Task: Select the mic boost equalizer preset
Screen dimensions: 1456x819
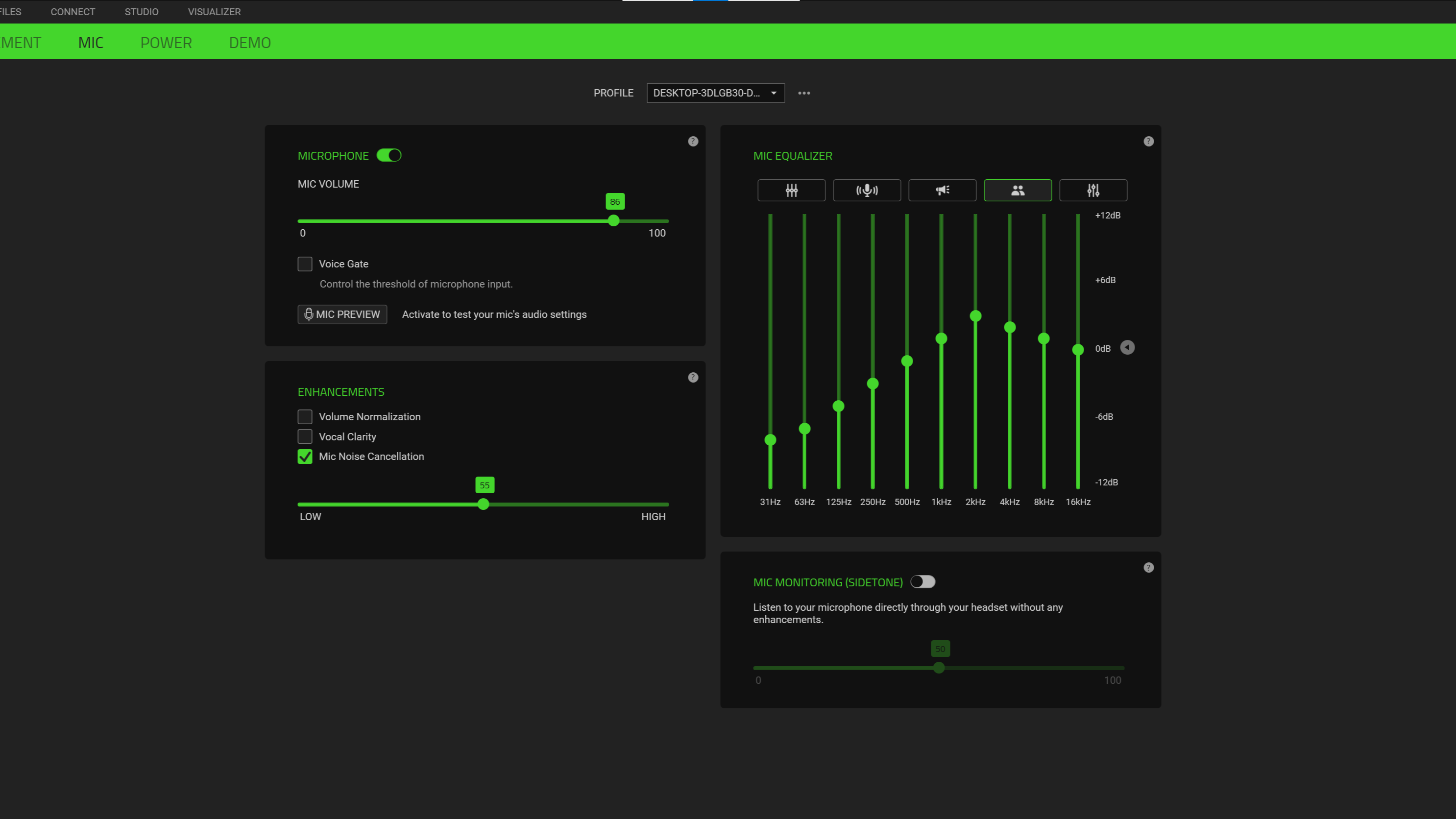Action: click(x=867, y=191)
